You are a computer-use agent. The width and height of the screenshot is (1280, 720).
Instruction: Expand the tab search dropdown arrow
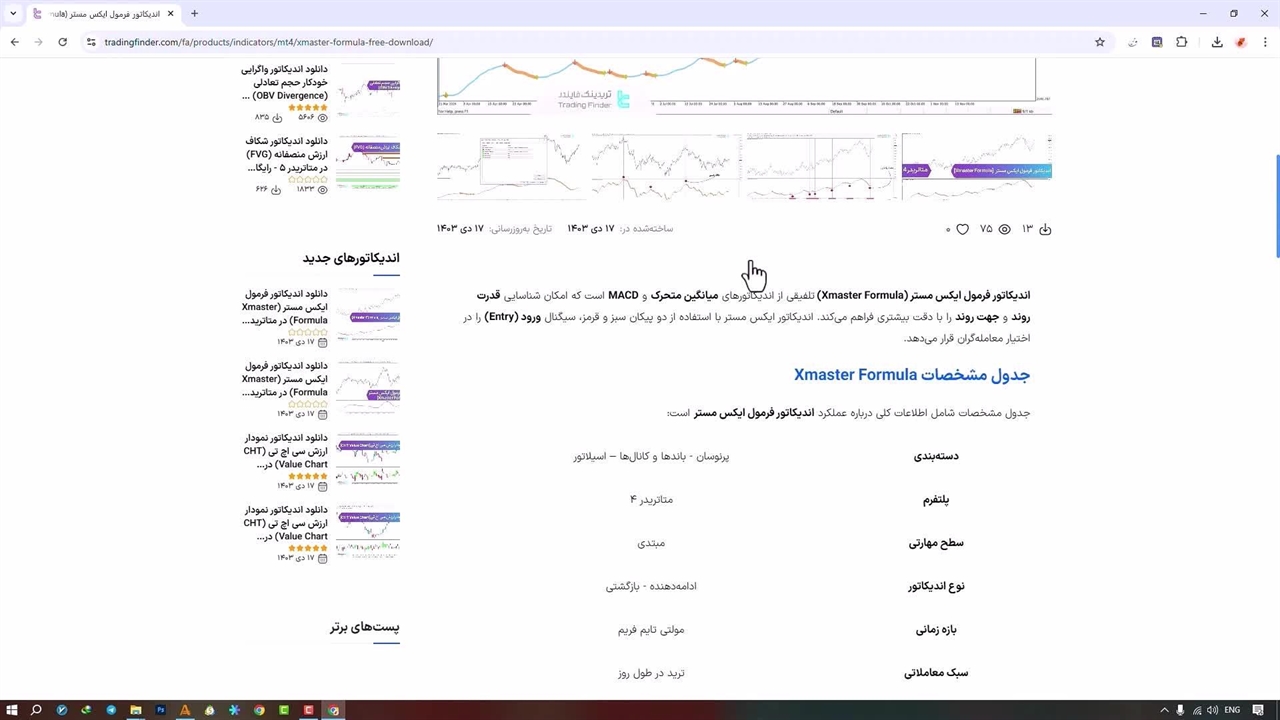(x=13, y=13)
